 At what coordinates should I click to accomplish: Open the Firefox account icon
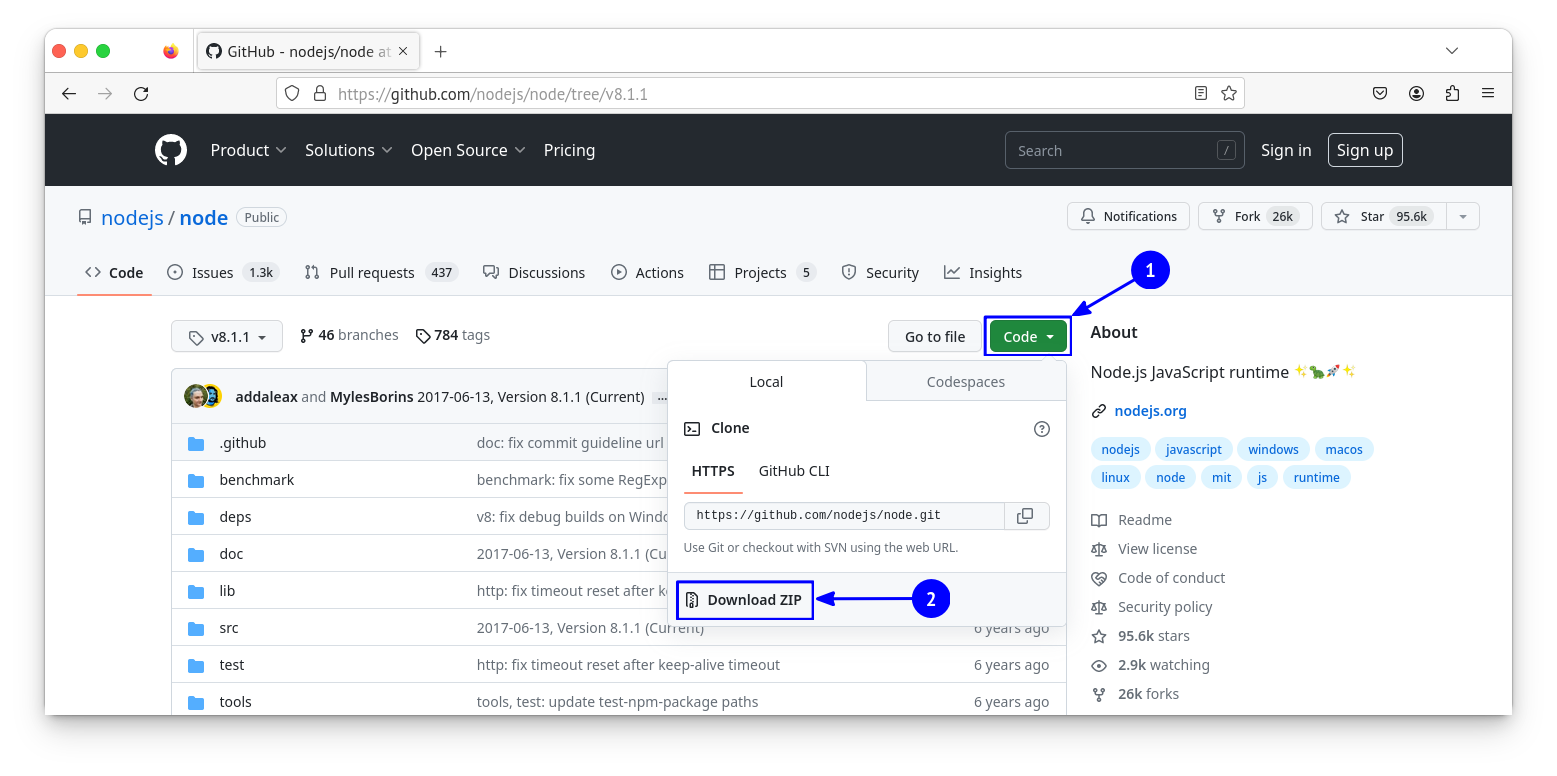1416,93
